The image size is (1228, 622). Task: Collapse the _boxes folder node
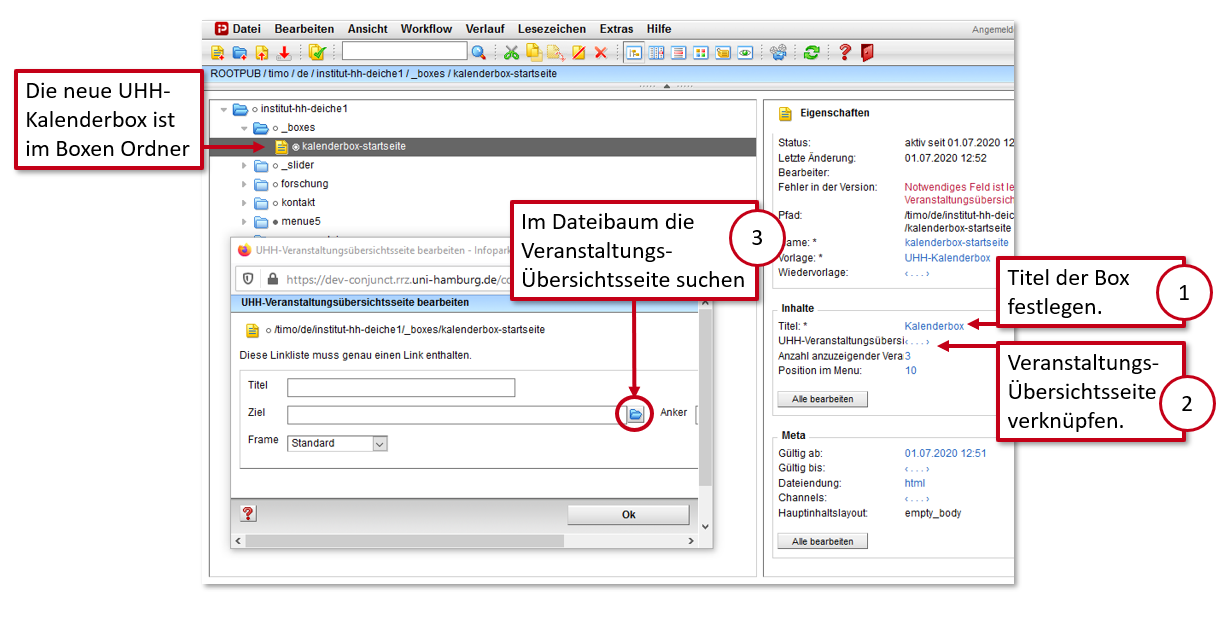click(244, 128)
